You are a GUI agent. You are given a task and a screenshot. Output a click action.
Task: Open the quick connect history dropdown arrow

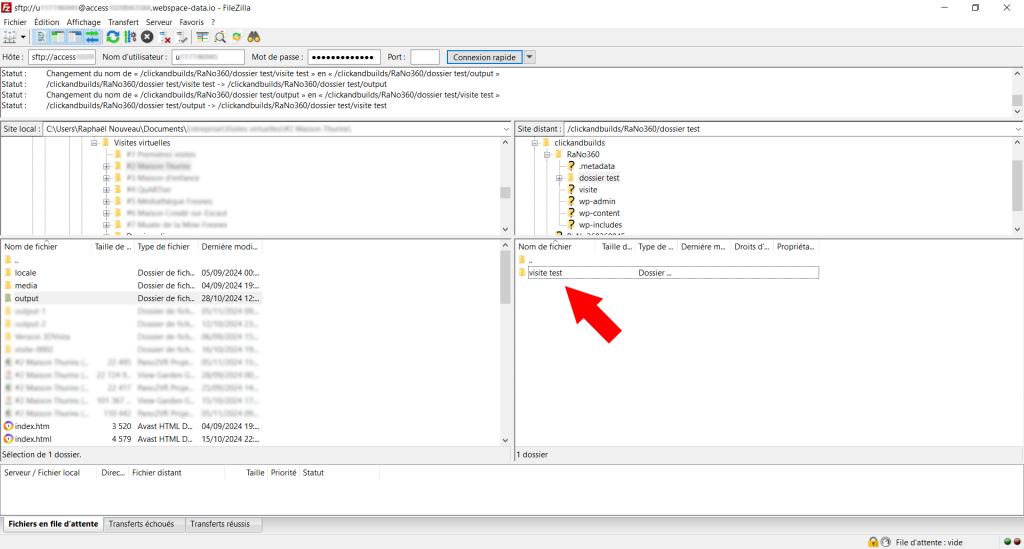[530, 57]
